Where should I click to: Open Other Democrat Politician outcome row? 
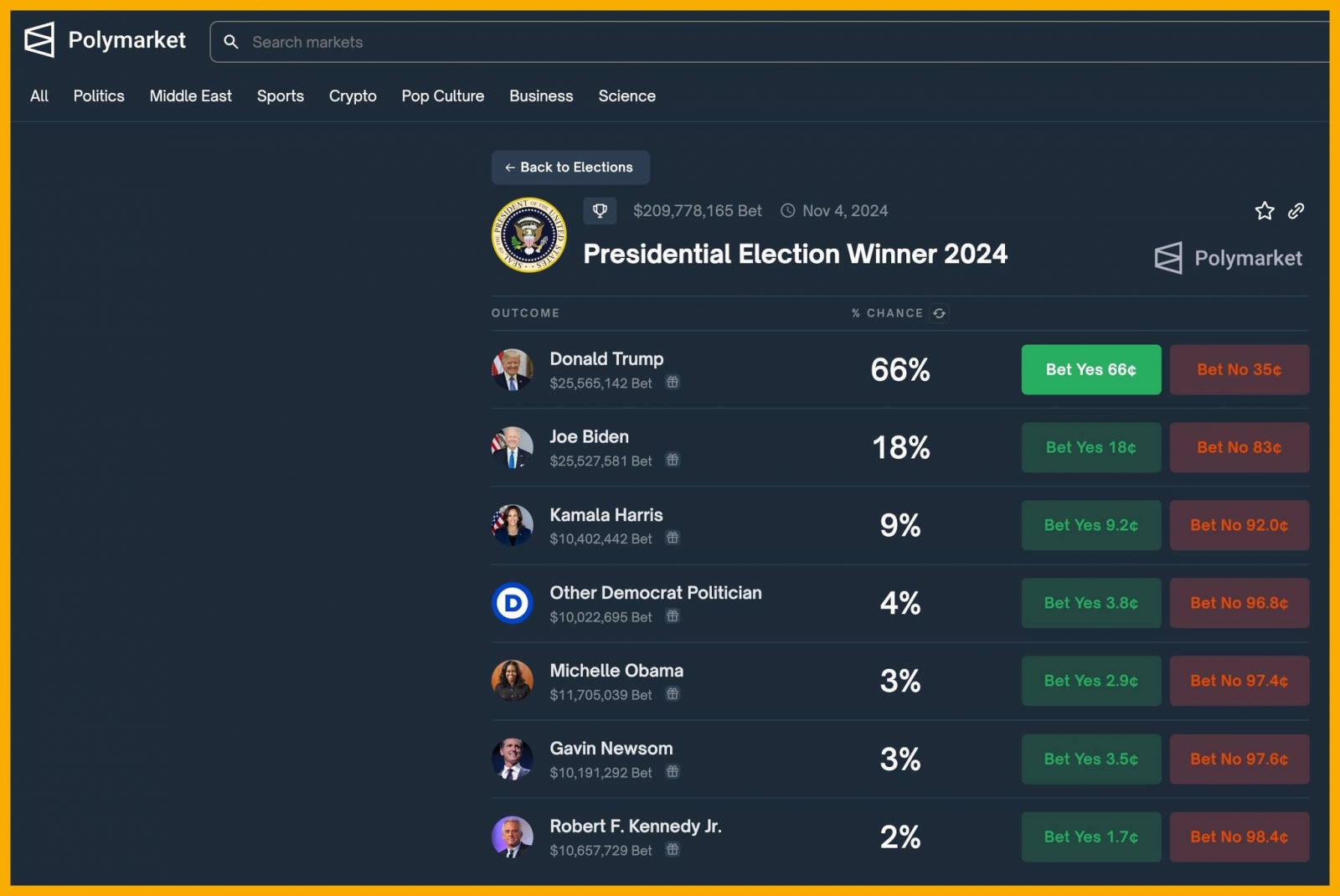(655, 594)
